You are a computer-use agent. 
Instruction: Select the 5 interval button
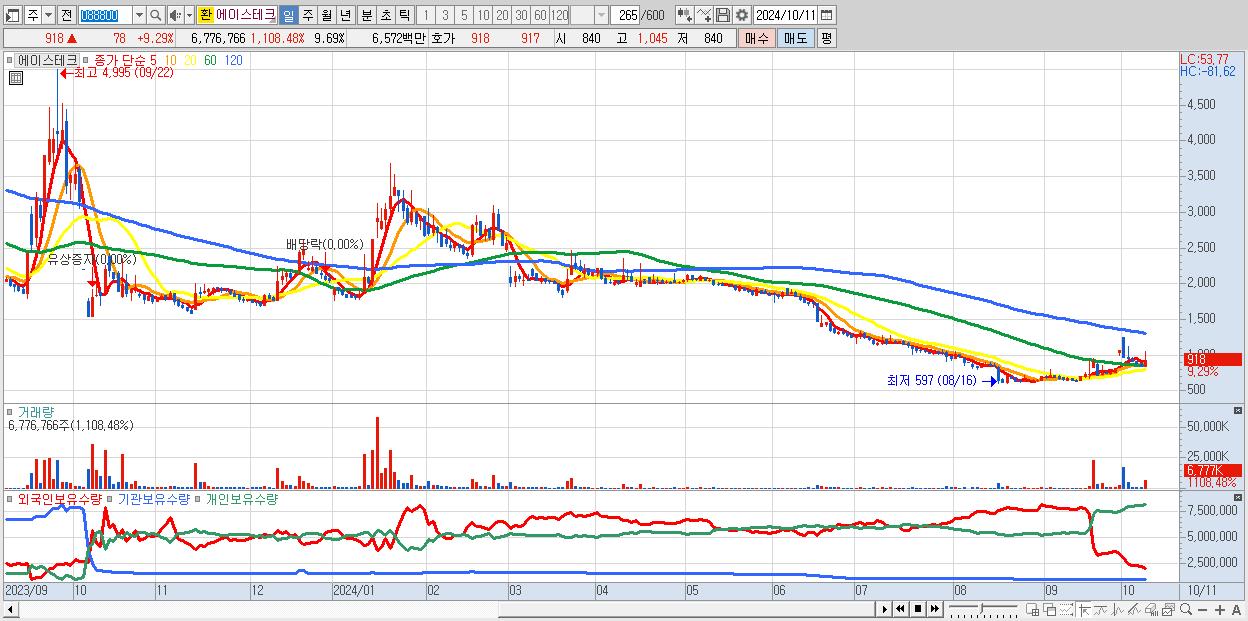[x=464, y=15]
